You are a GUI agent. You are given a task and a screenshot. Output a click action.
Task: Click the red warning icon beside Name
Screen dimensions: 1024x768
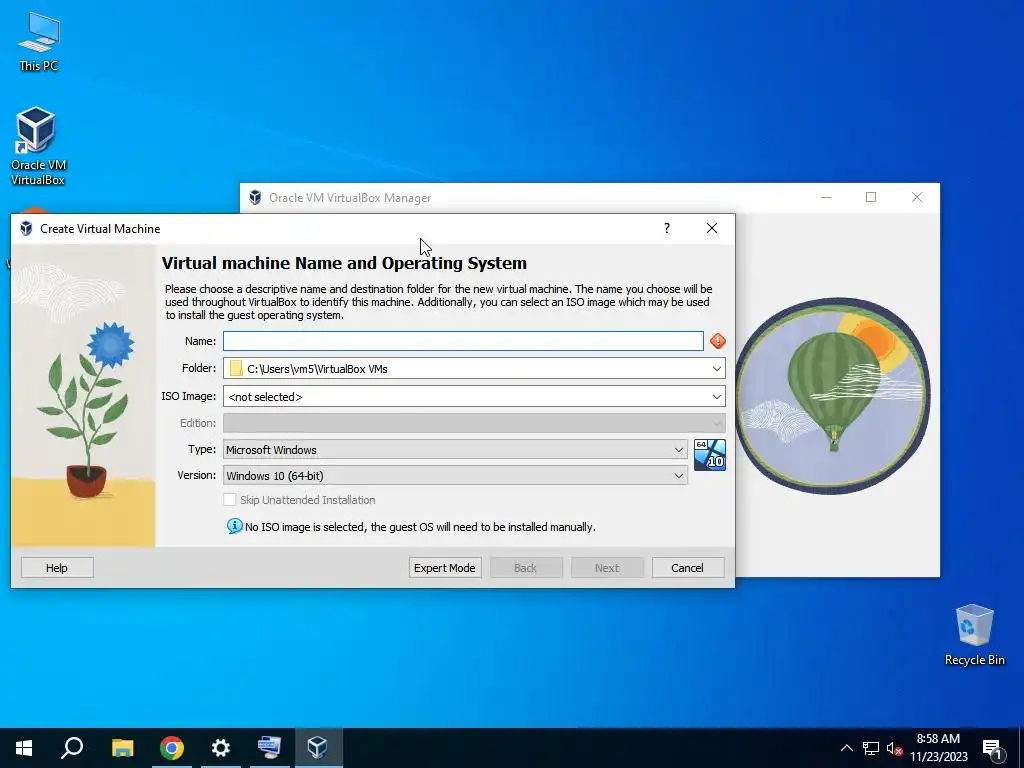[x=718, y=341]
